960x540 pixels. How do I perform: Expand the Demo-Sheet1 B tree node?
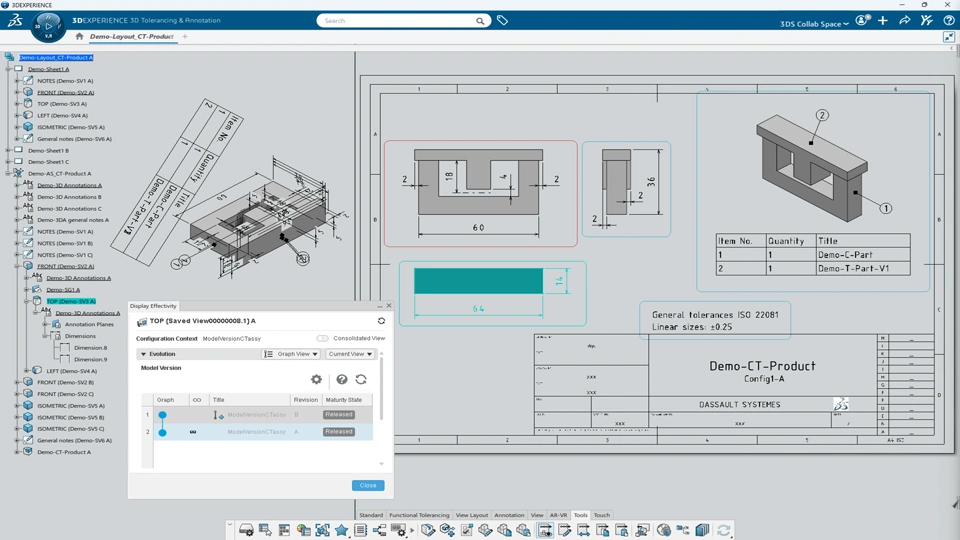[8, 150]
